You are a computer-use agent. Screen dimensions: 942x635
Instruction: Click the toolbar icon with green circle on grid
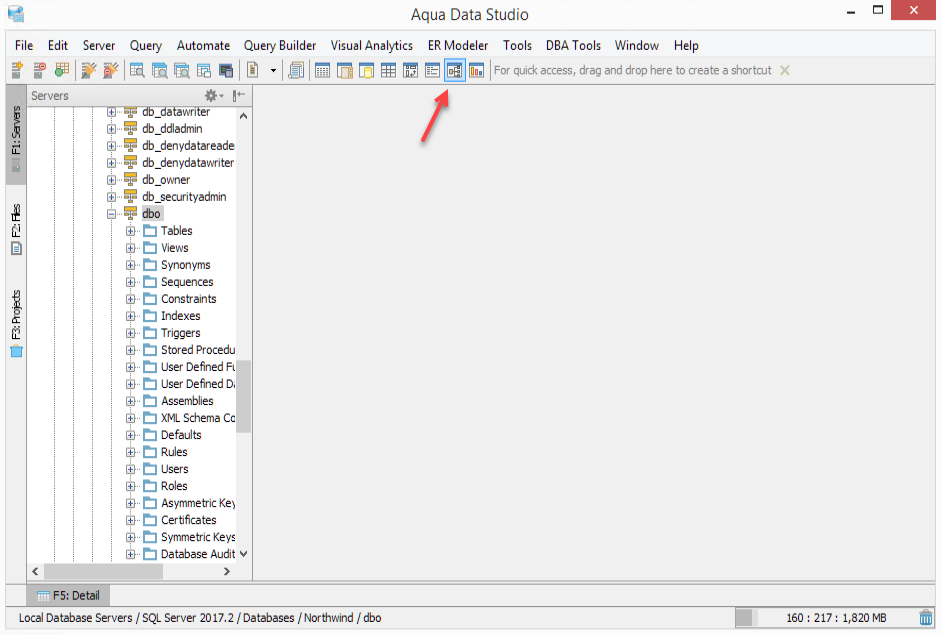pos(62,70)
